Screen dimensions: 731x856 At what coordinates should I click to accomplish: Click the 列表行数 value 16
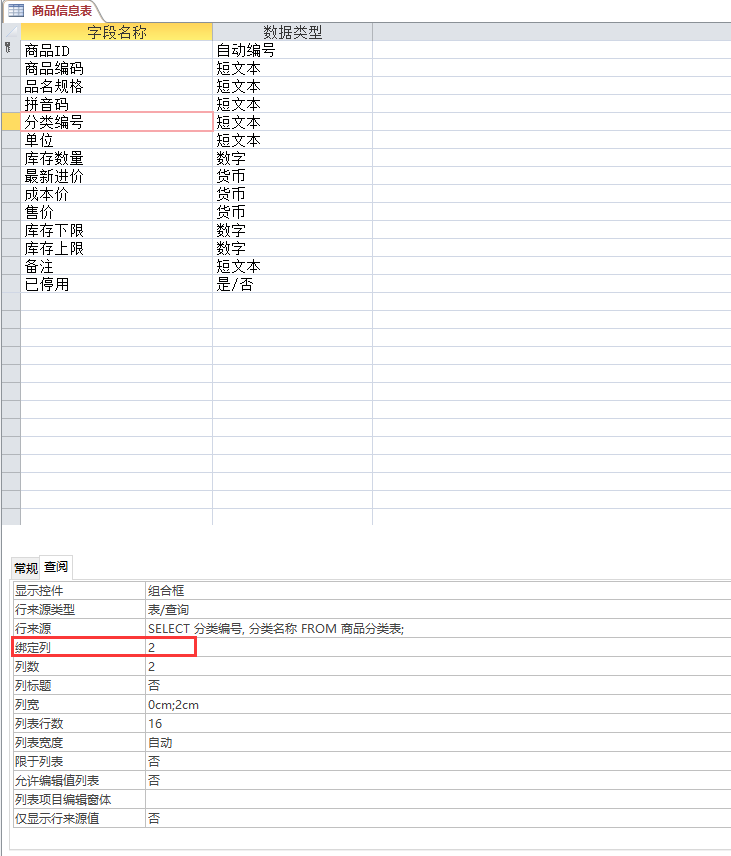click(x=438, y=723)
